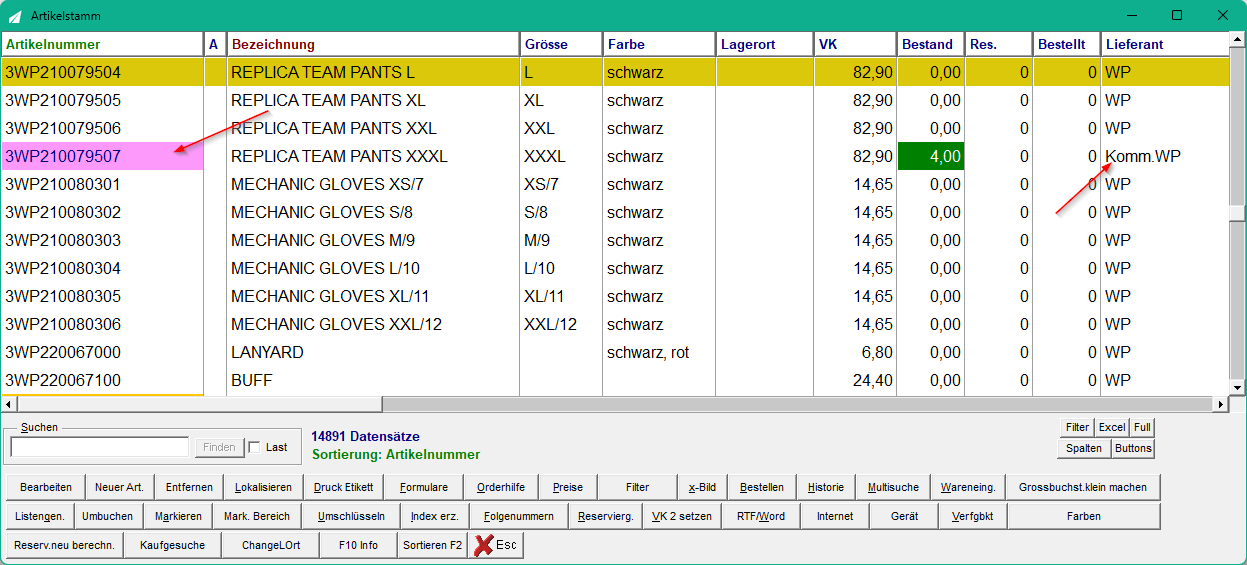
Task: Click the Bestellt column header
Action: pos(1066,44)
